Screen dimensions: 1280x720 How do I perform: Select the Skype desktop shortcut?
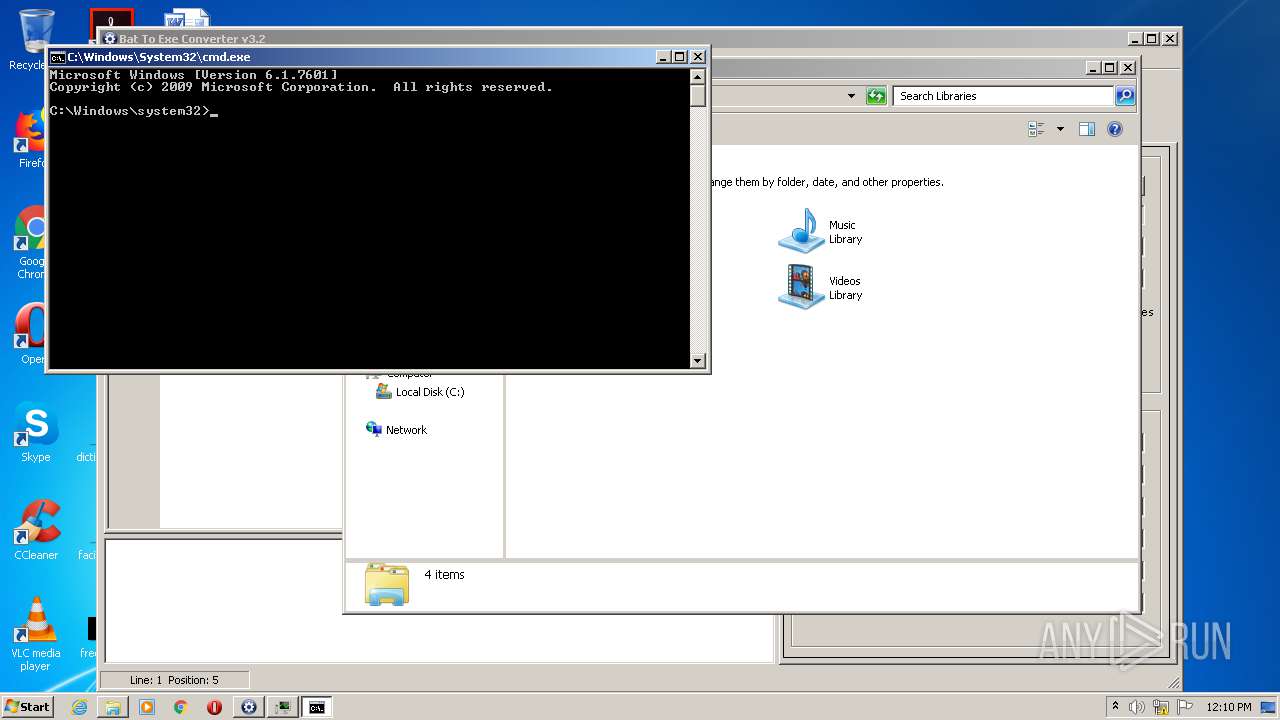click(x=35, y=433)
